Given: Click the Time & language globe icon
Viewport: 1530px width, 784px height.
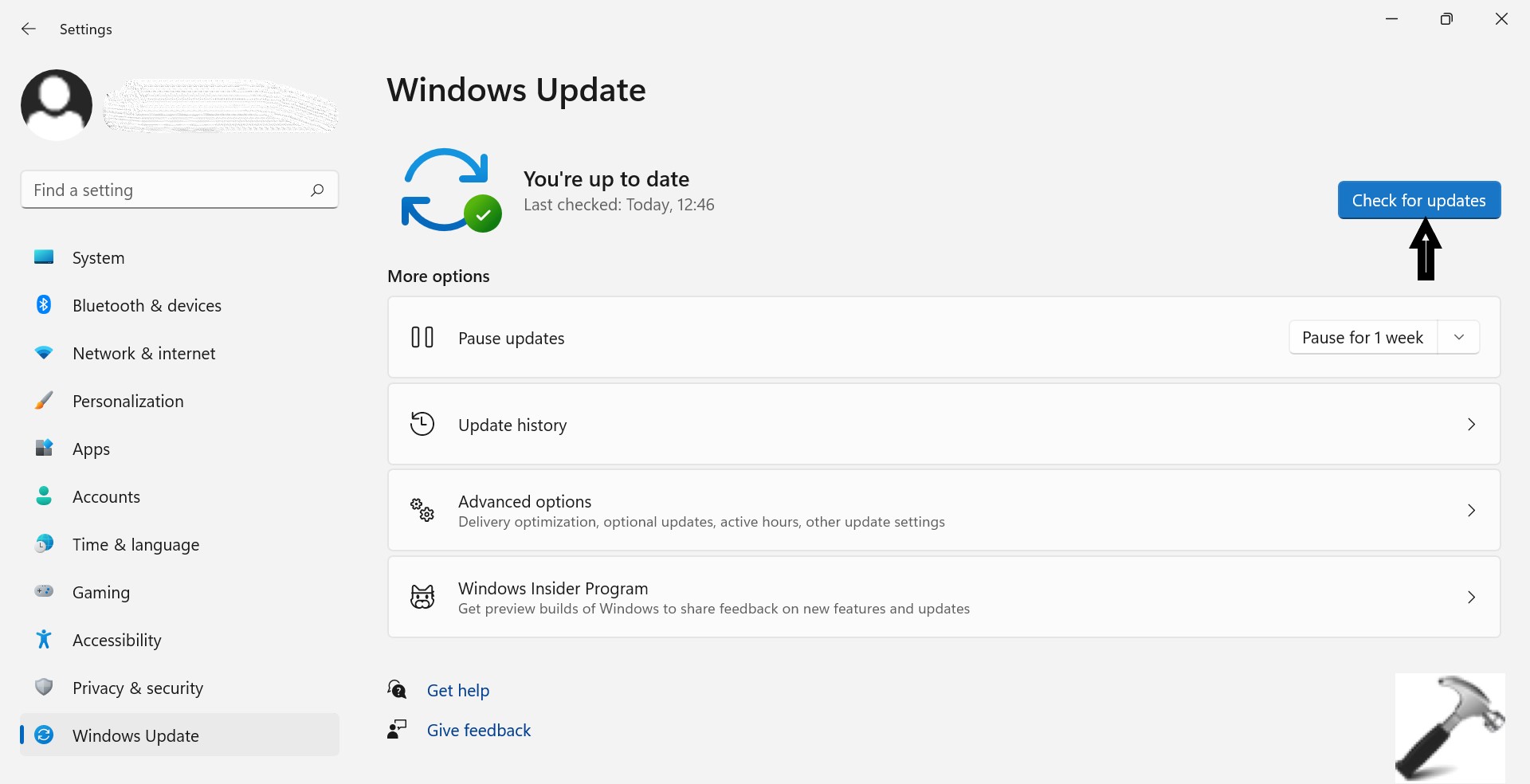Looking at the screenshot, I should 44,544.
